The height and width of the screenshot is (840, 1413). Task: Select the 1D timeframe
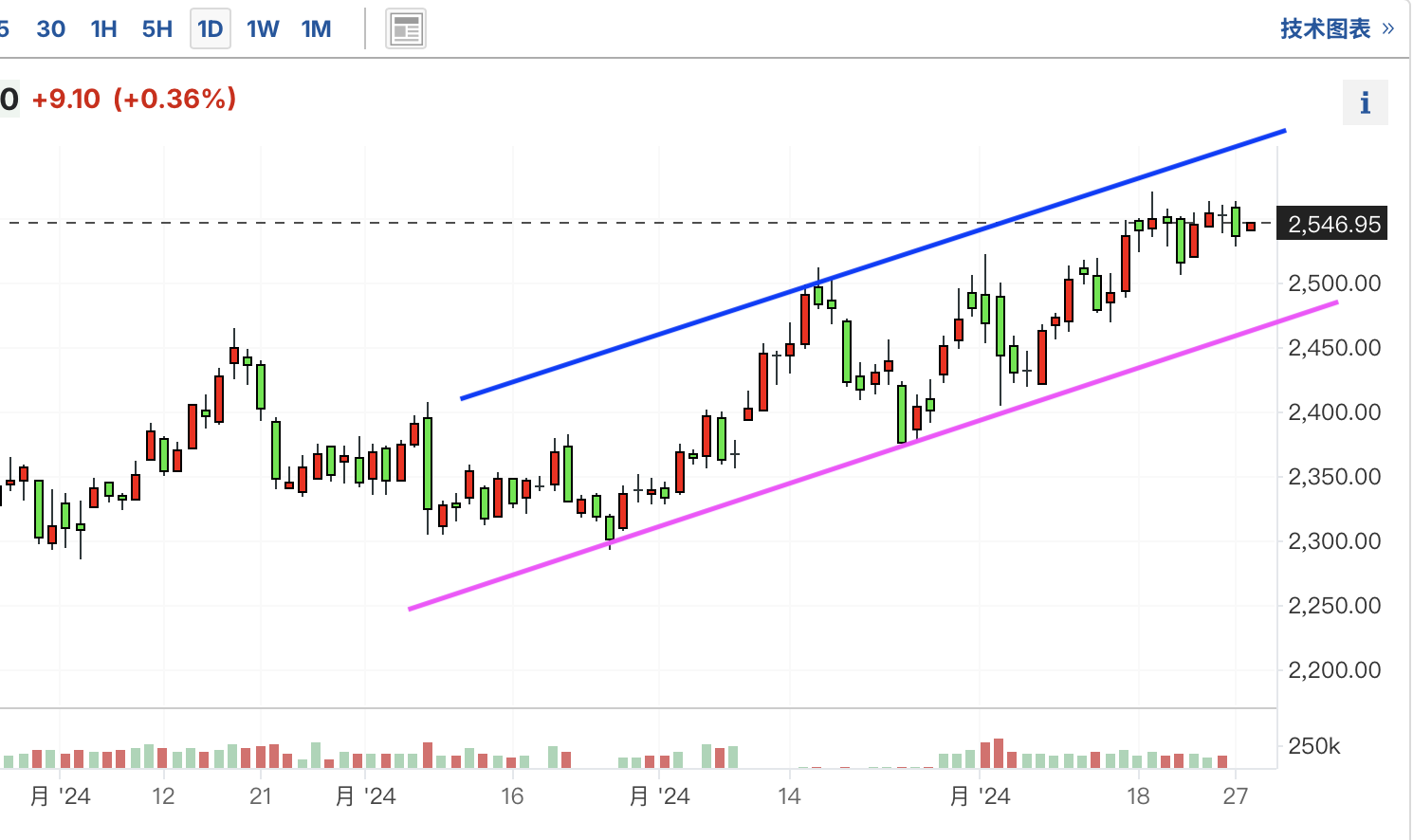[x=211, y=29]
